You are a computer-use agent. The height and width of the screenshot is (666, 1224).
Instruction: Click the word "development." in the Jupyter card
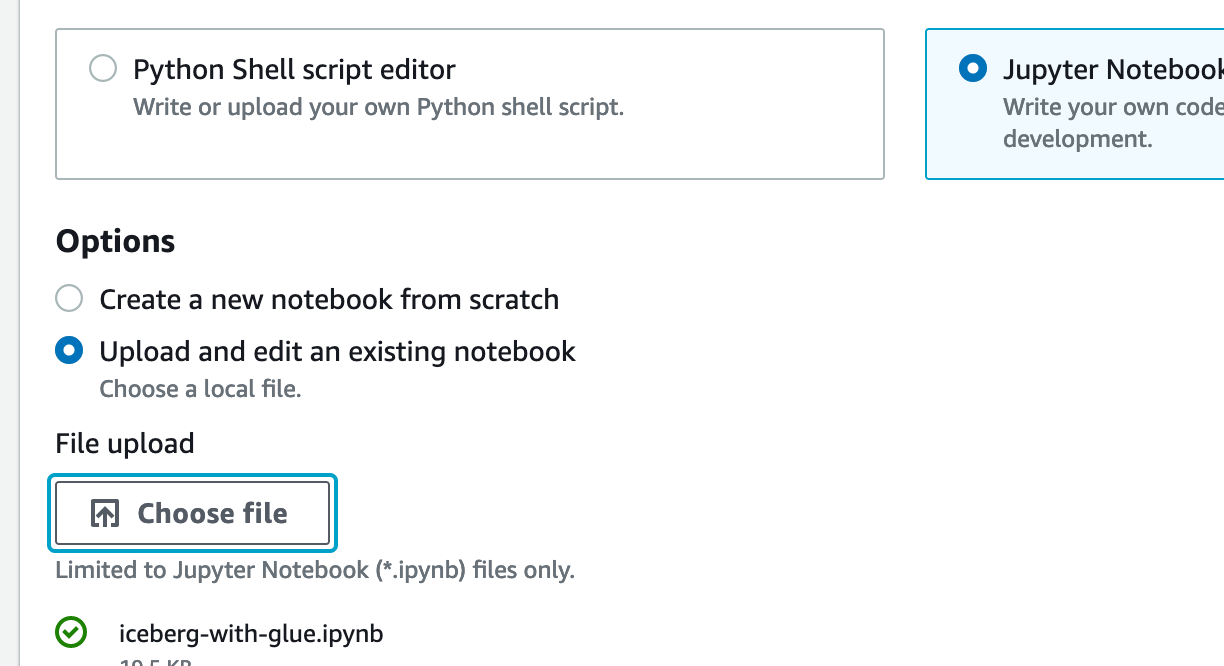[x=1078, y=138]
